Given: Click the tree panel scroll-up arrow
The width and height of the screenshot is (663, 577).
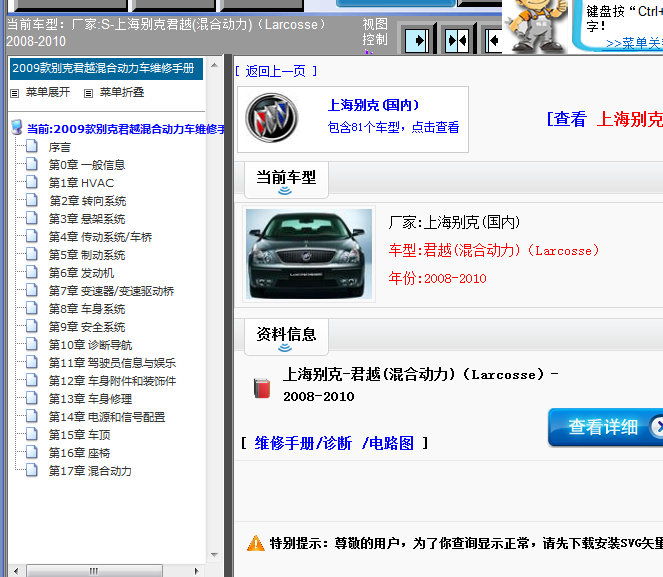Looking at the screenshot, I should click(214, 66).
